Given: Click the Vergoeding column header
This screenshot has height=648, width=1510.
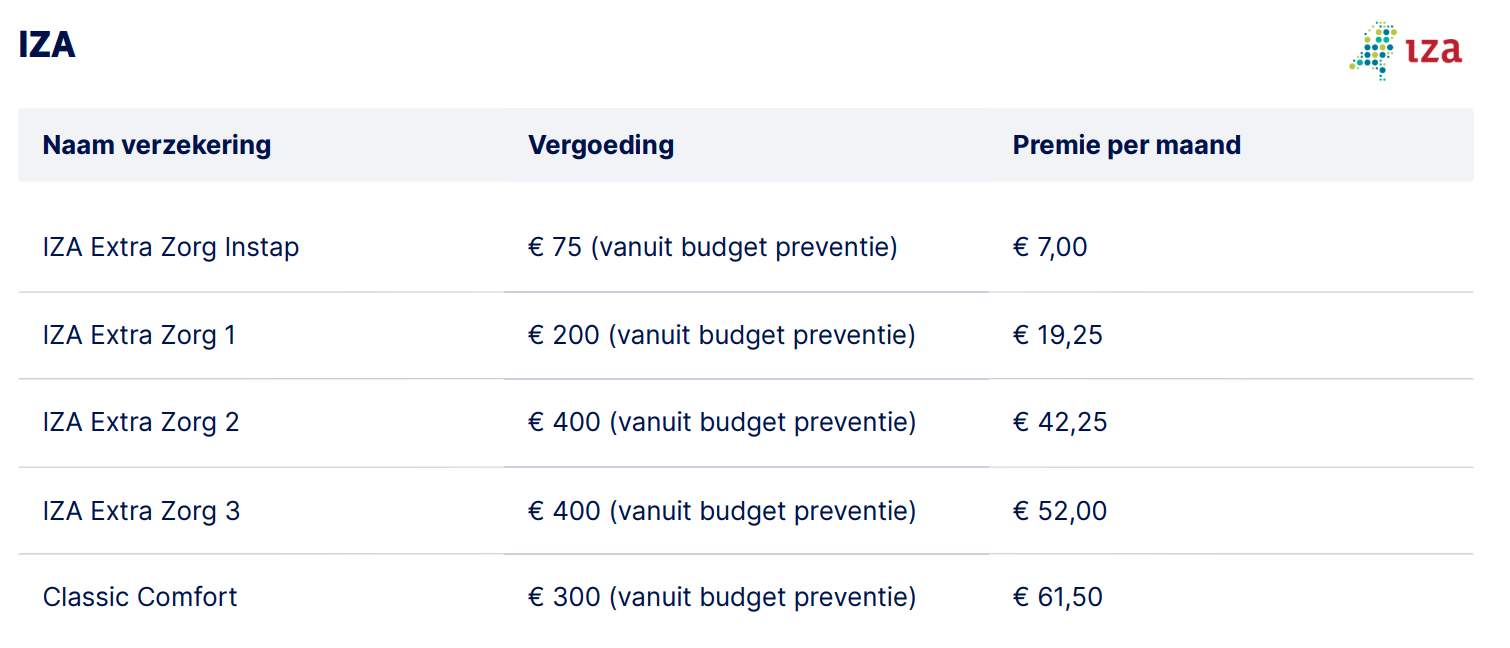Looking at the screenshot, I should pyautogui.click(x=601, y=145).
